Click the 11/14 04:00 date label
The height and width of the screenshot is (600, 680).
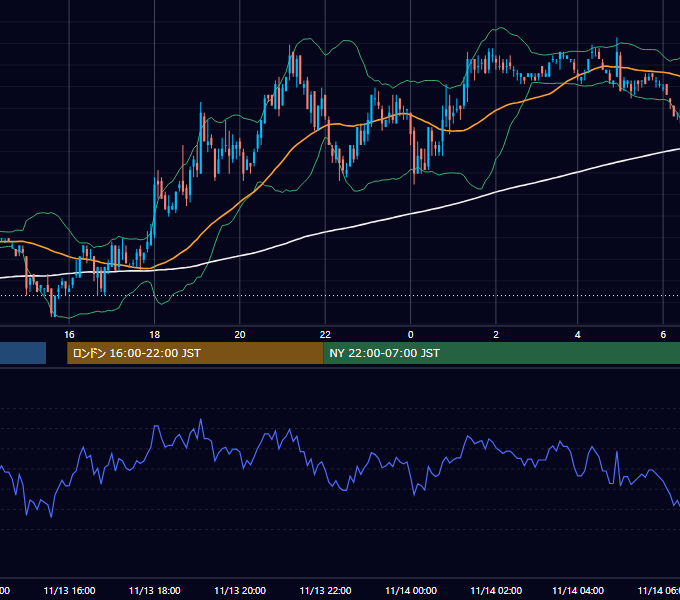coord(578,590)
